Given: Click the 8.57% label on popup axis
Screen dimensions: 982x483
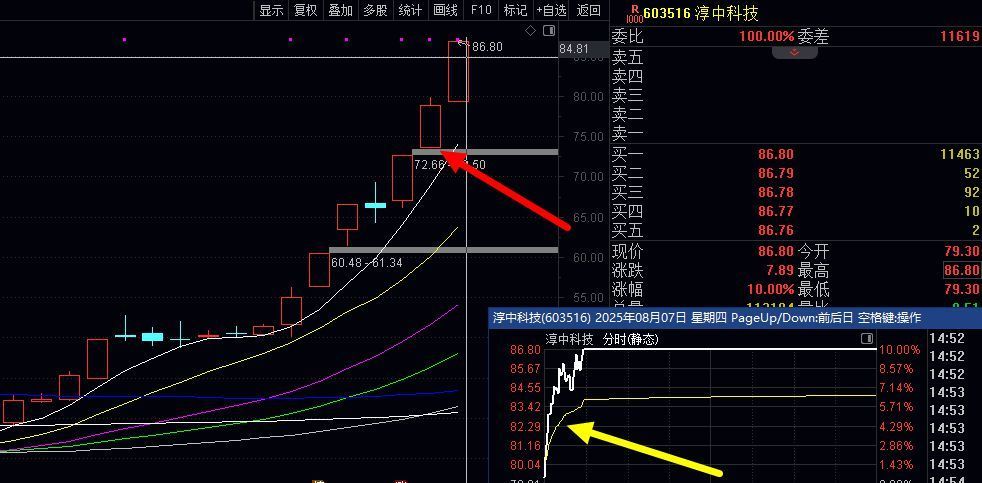Looking at the screenshot, I should (898, 368).
